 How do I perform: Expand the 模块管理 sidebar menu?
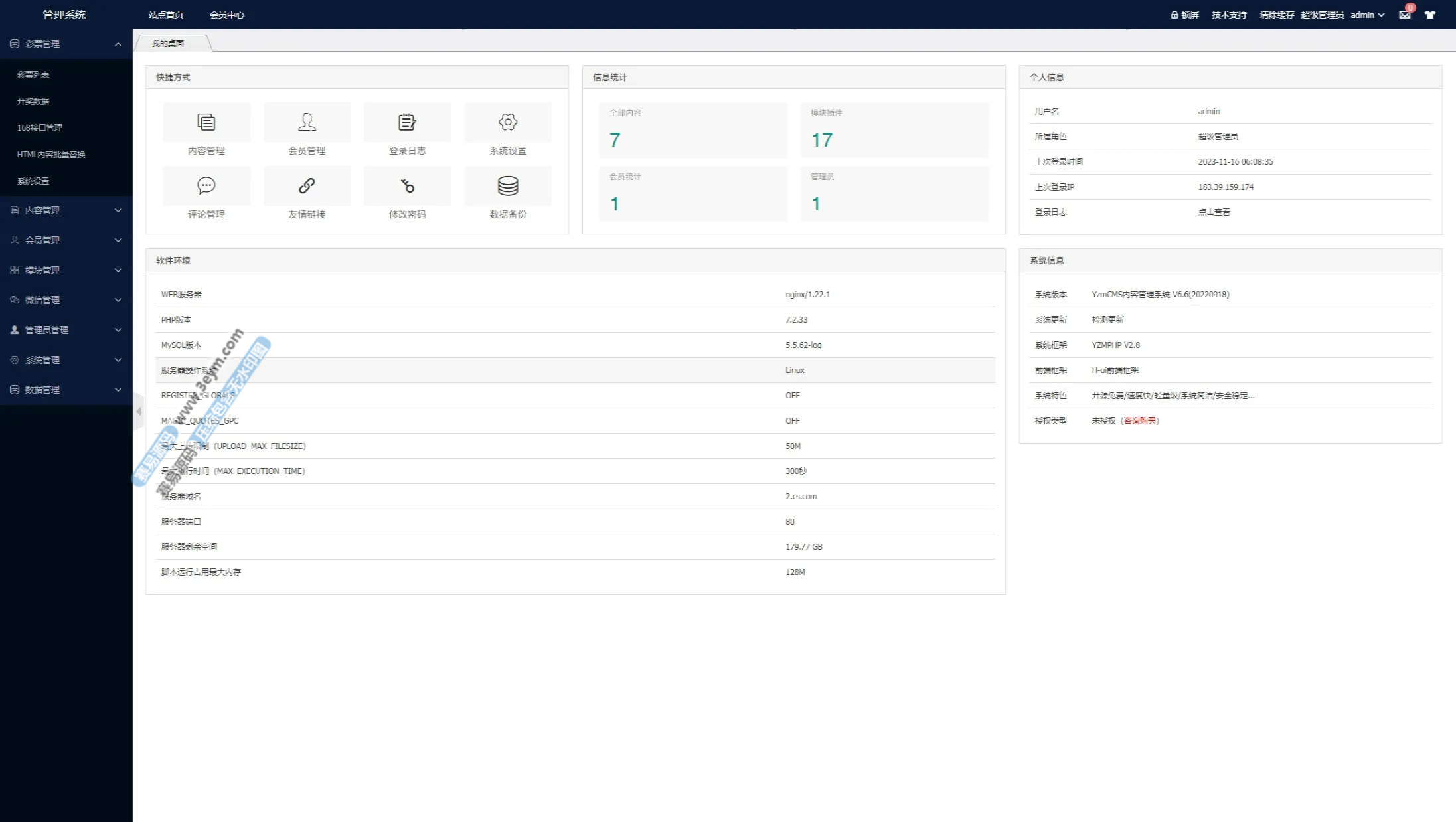tap(66, 270)
